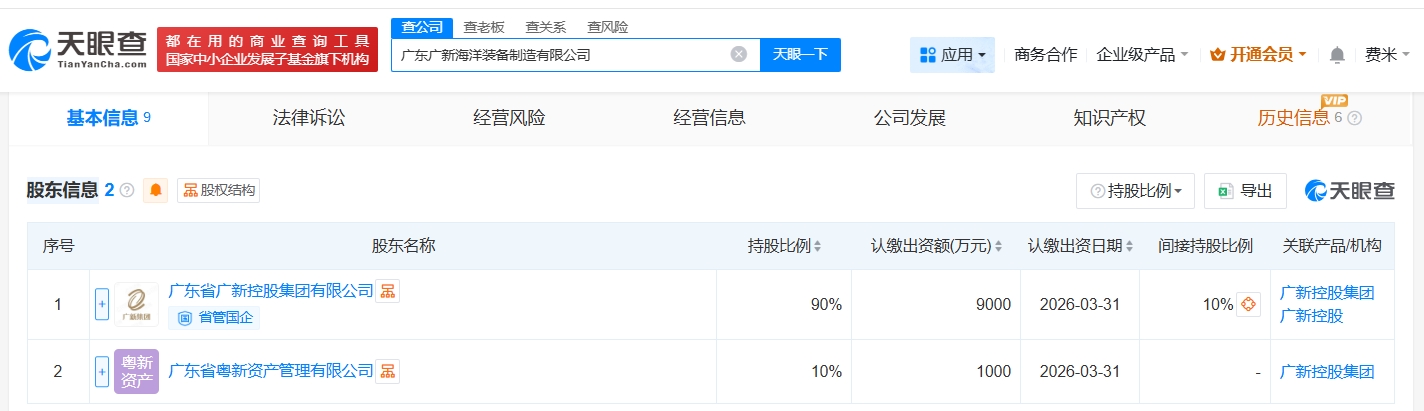Click the question mark icon beside 股东信息 count
The height and width of the screenshot is (411, 1424).
127,190
